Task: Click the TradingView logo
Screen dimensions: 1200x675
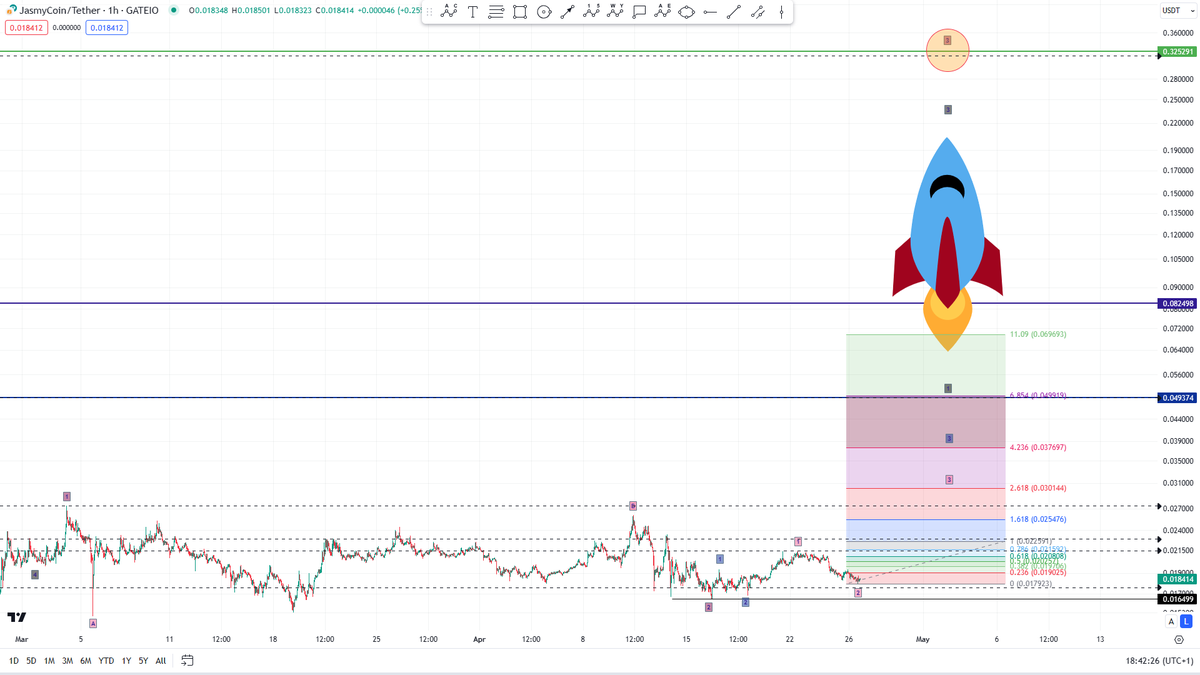Action: click(16, 618)
